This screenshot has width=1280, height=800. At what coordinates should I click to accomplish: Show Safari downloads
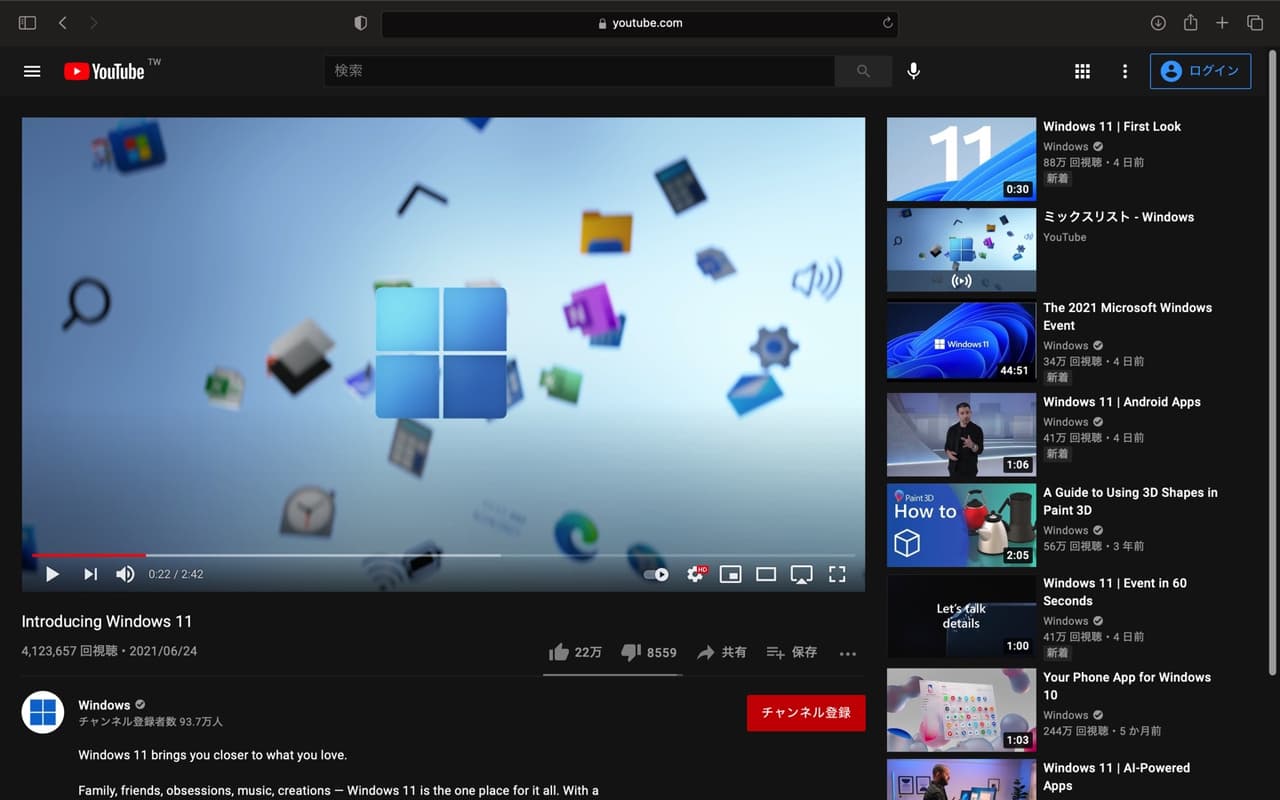[x=1158, y=23]
